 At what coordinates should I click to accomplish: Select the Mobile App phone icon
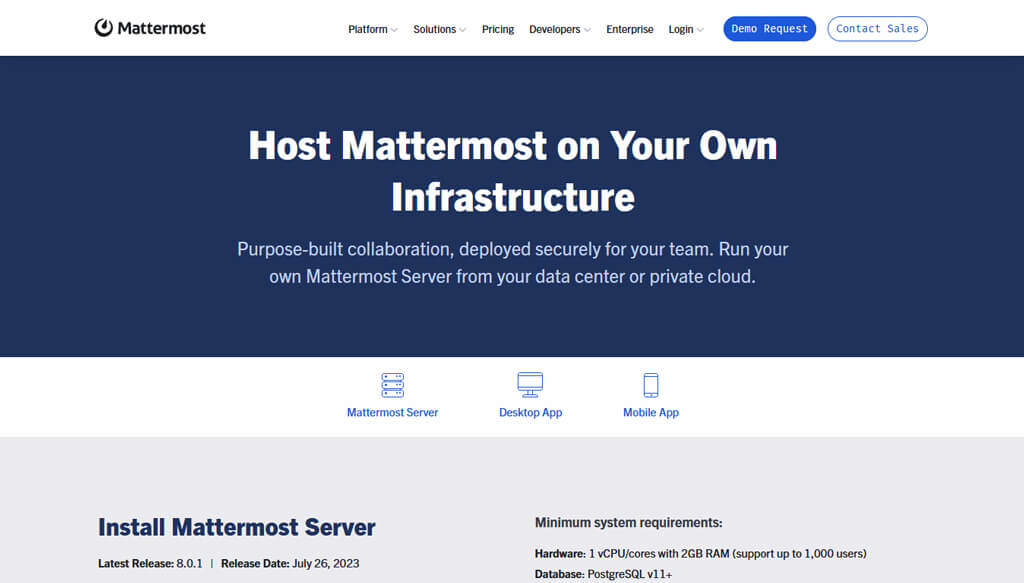651,385
